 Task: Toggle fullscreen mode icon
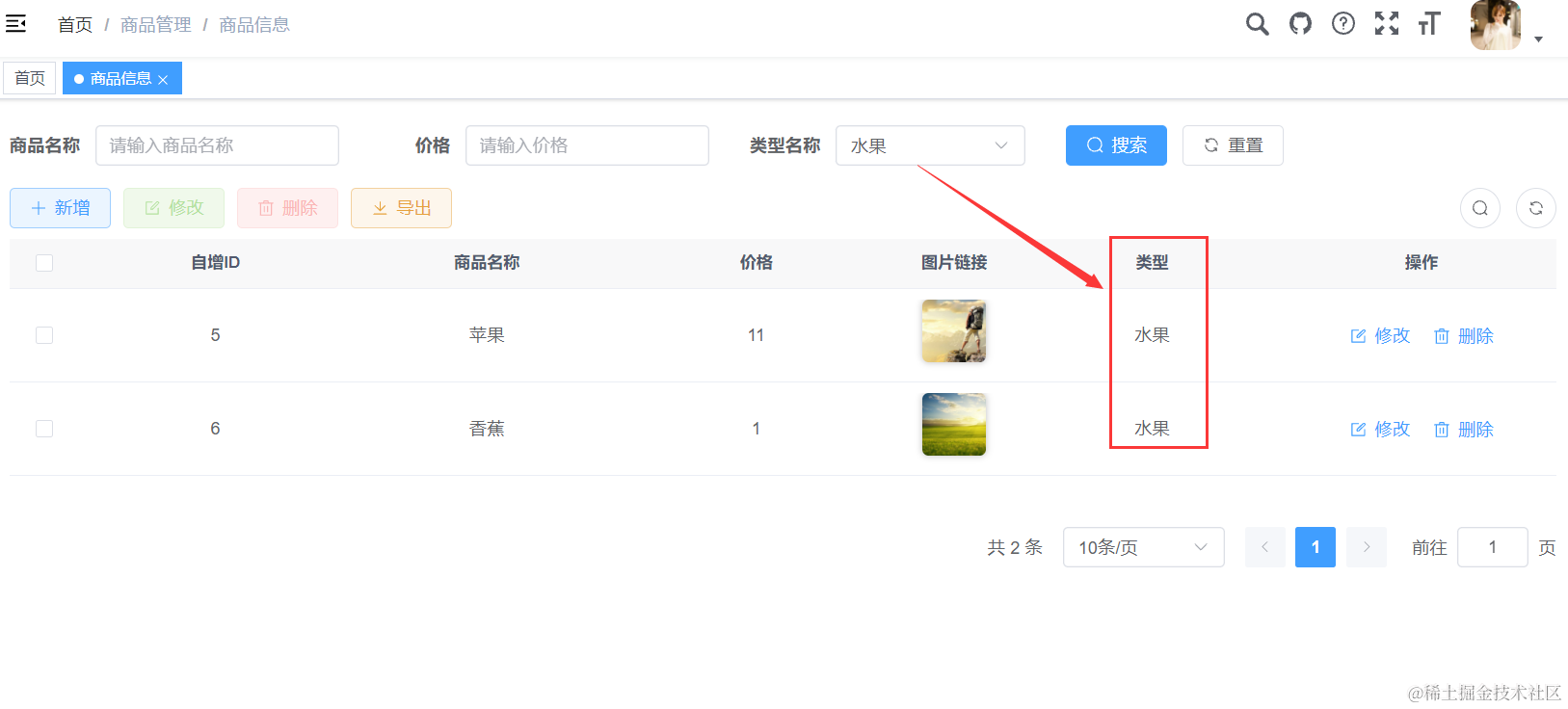pyautogui.click(x=1386, y=24)
